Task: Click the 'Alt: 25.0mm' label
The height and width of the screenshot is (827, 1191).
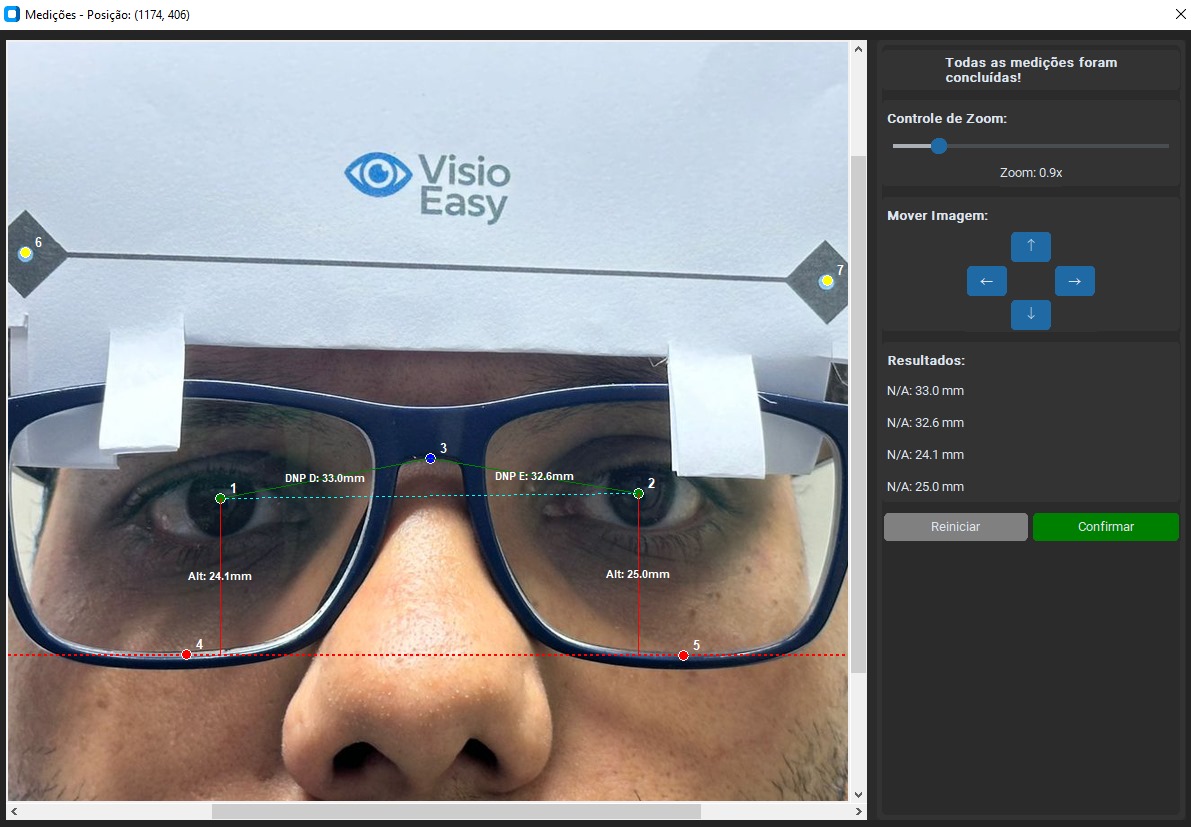Action: pos(637,574)
